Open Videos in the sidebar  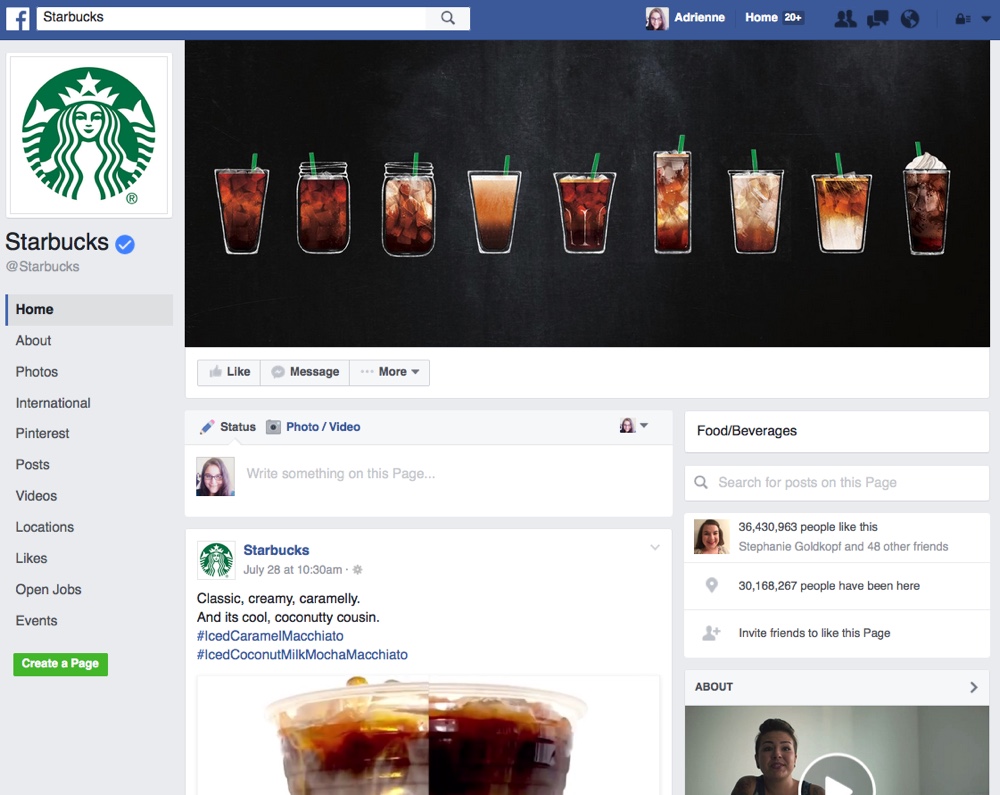tap(36, 496)
